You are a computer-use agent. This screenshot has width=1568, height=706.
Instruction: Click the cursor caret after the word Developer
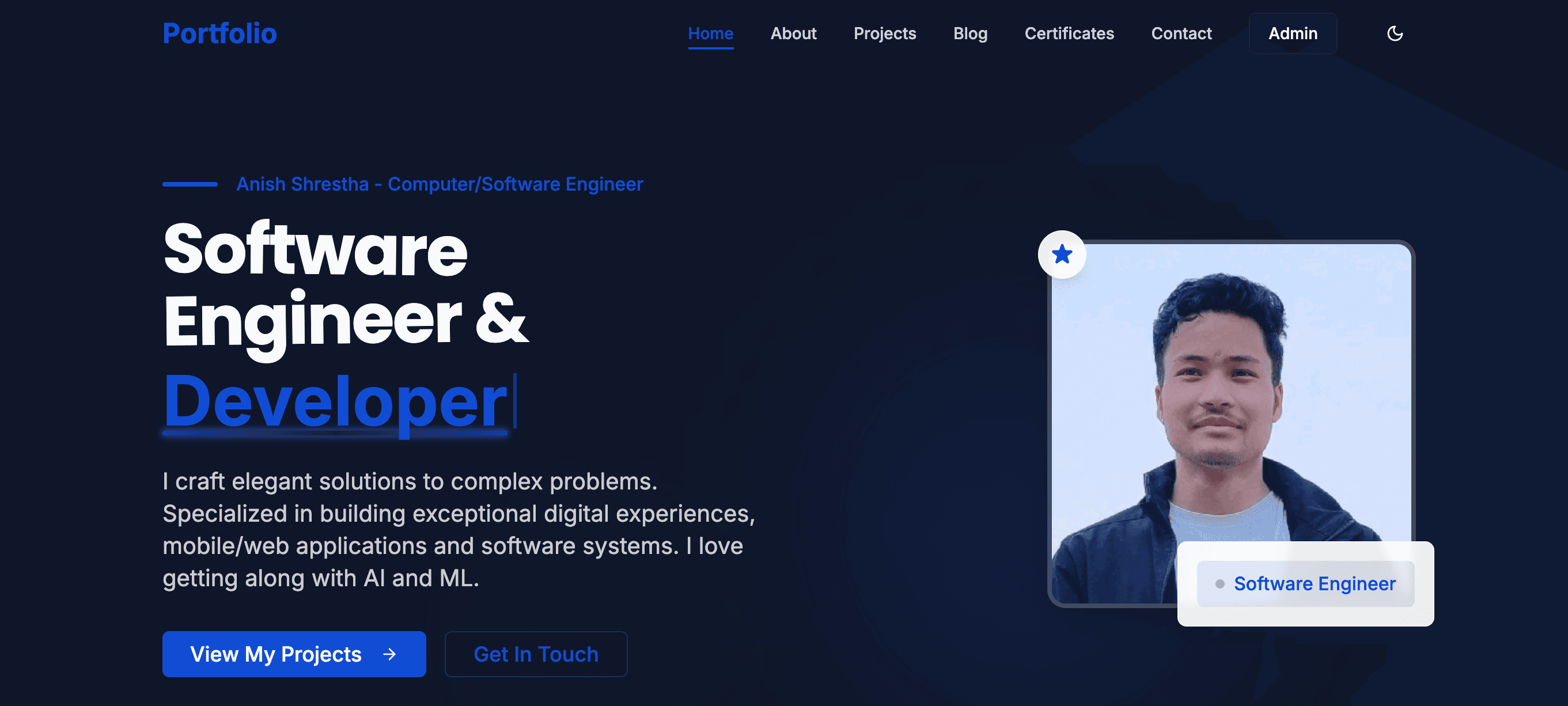tap(513, 402)
